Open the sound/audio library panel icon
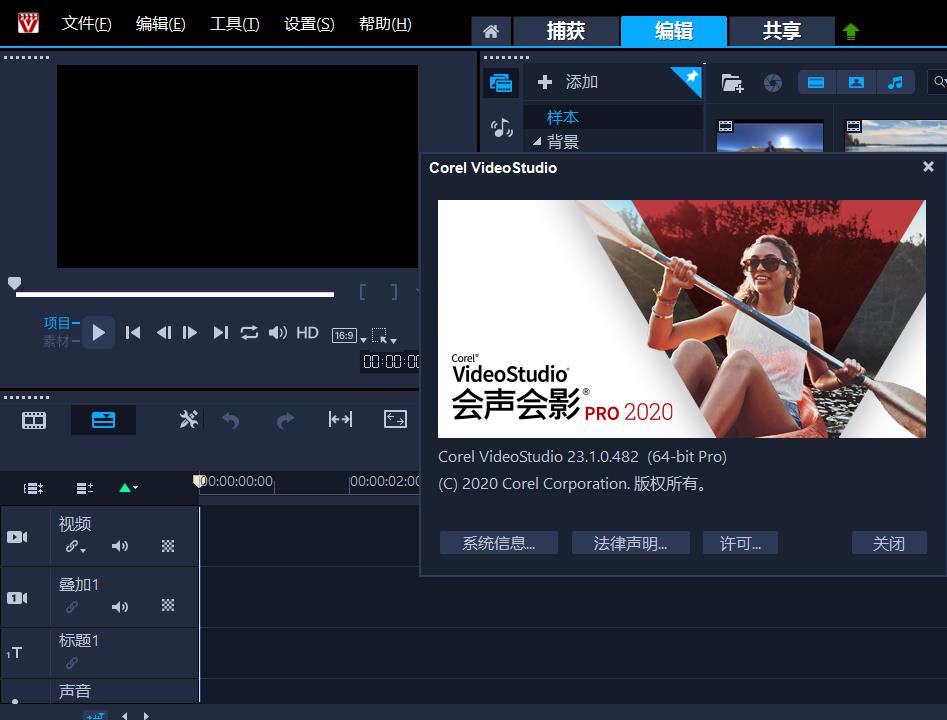947x720 pixels. [501, 127]
